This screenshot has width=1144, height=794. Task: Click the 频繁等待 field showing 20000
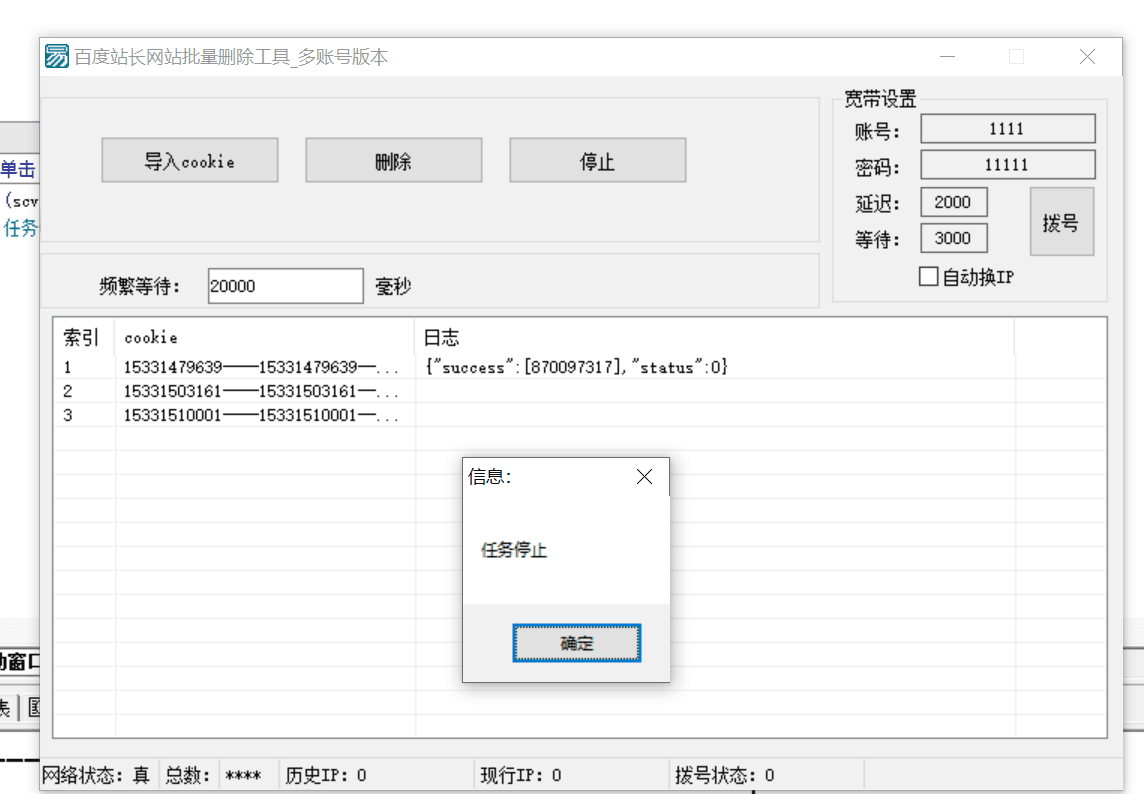click(285, 286)
